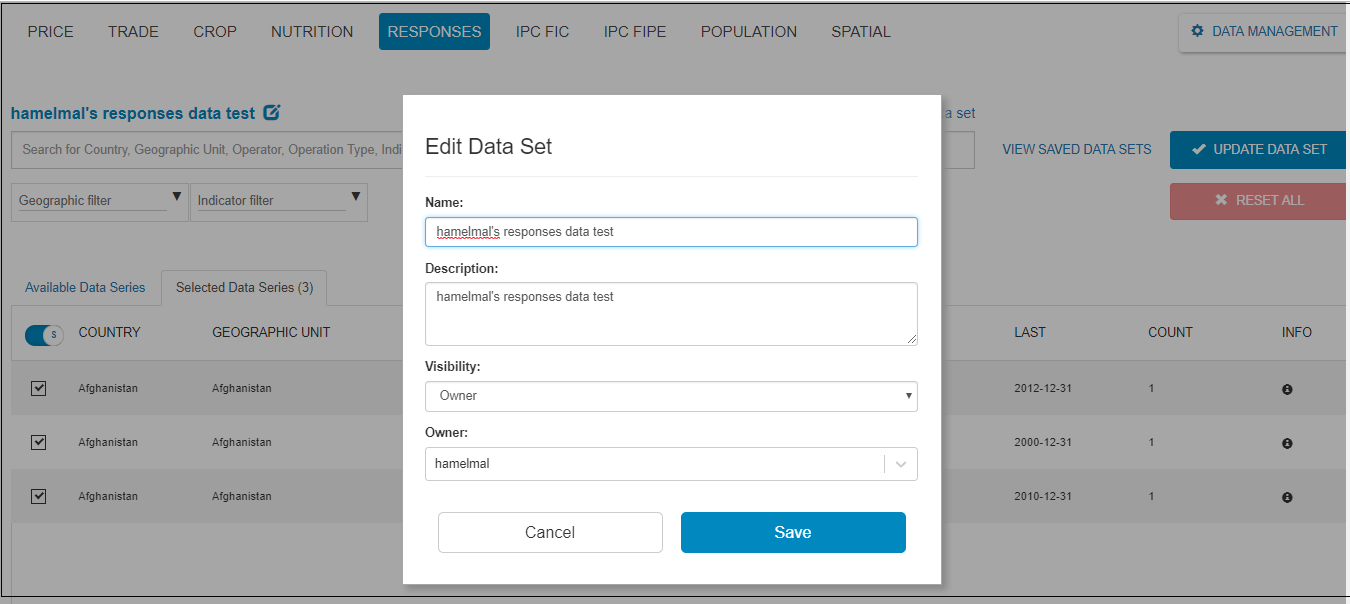Open the Visibility dropdown showing Owner

pyautogui.click(x=670, y=396)
